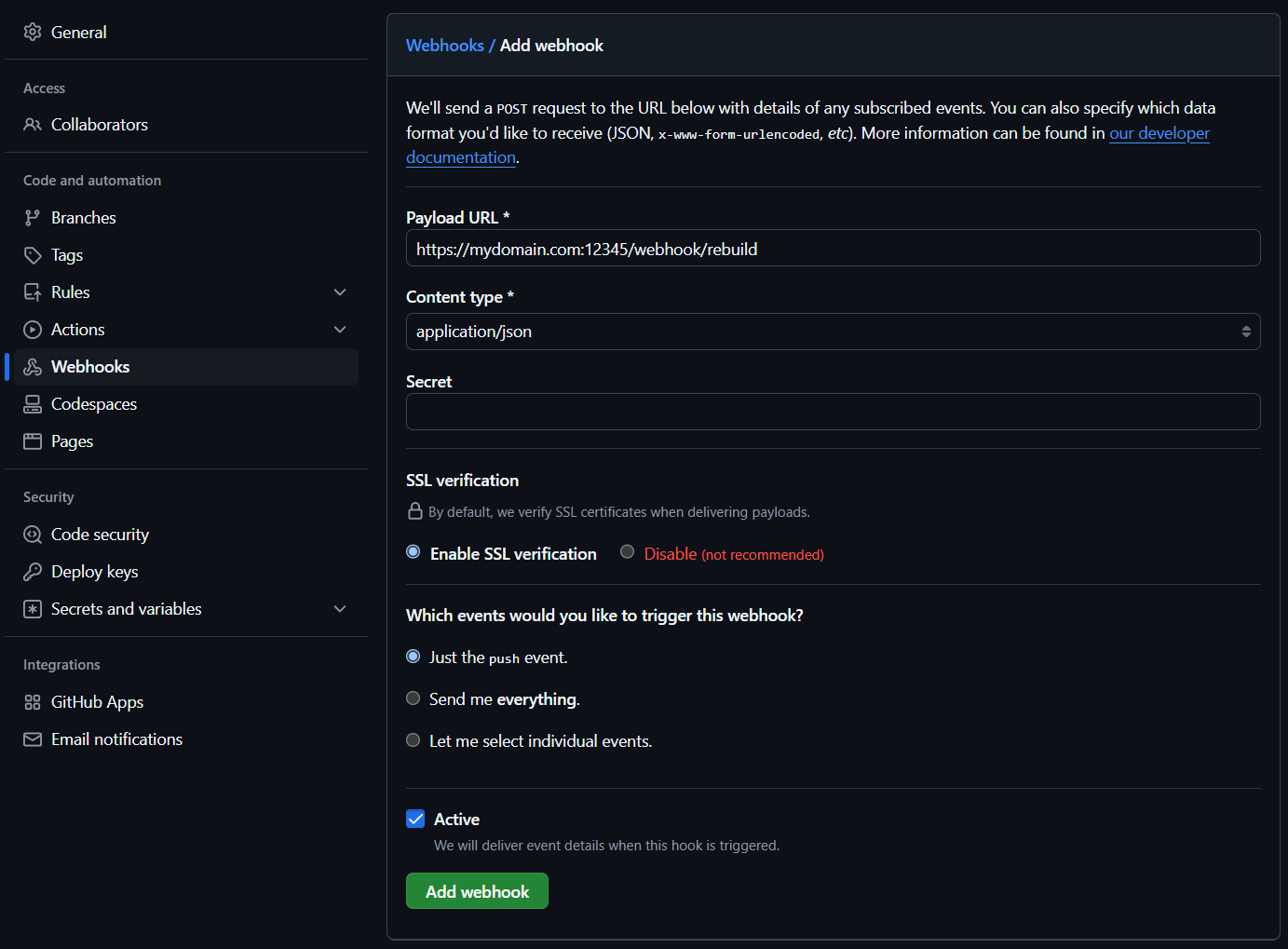Click the General settings gear icon
This screenshot has height=949, width=1288.
33,33
